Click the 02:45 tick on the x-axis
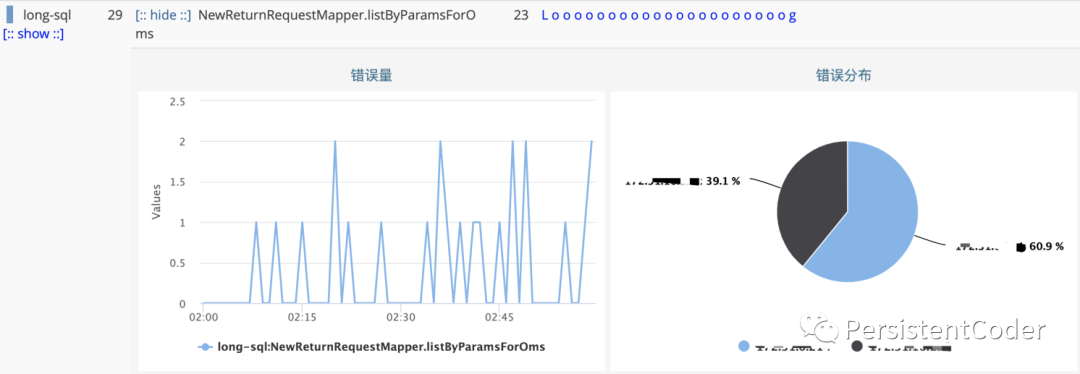 (500, 318)
